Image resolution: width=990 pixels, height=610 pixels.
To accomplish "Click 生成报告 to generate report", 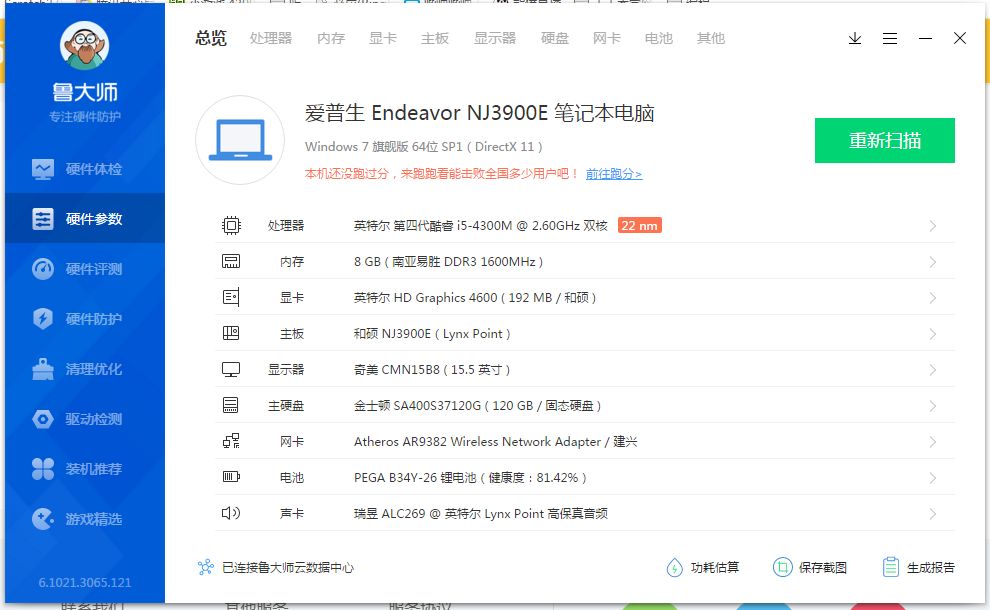I will [919, 568].
